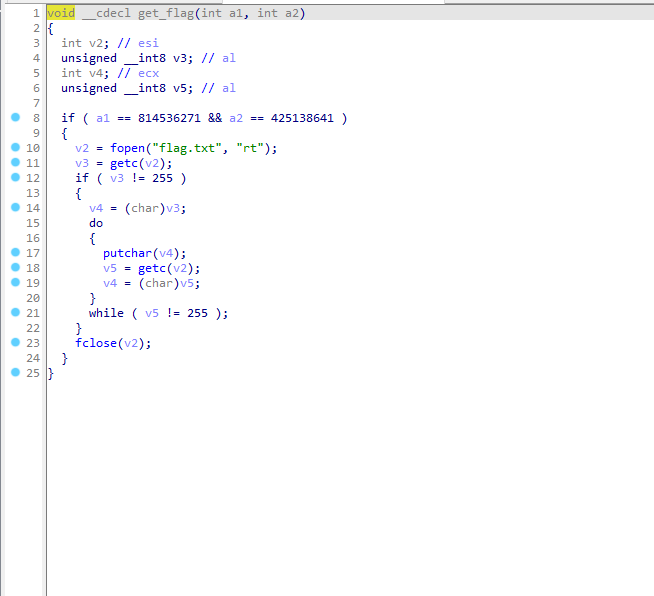
Task: Toggle breakpoint dot on line 8
Action: 15,118
